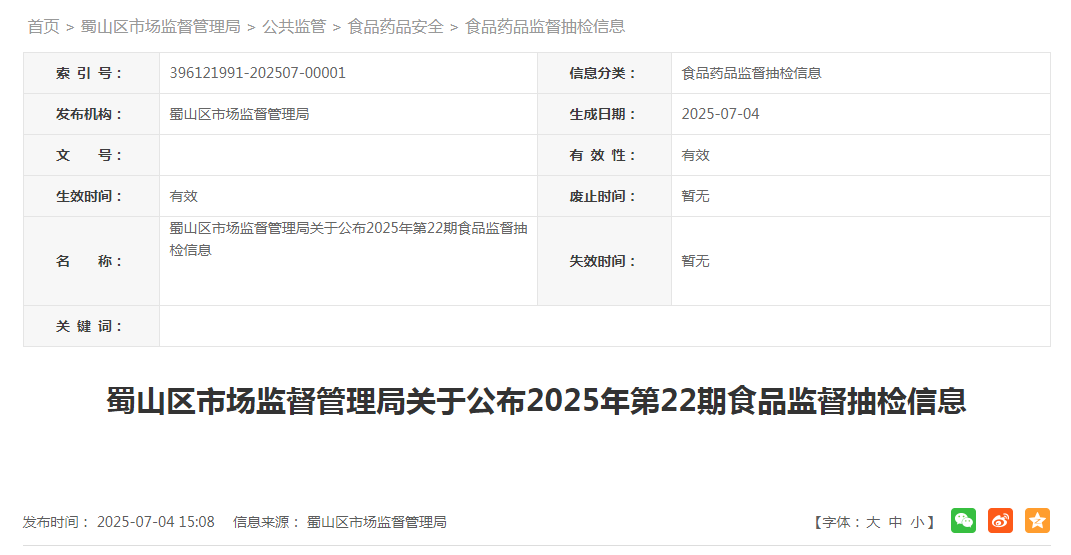Open 食品药品安全 breadcrumb link

click(x=395, y=27)
